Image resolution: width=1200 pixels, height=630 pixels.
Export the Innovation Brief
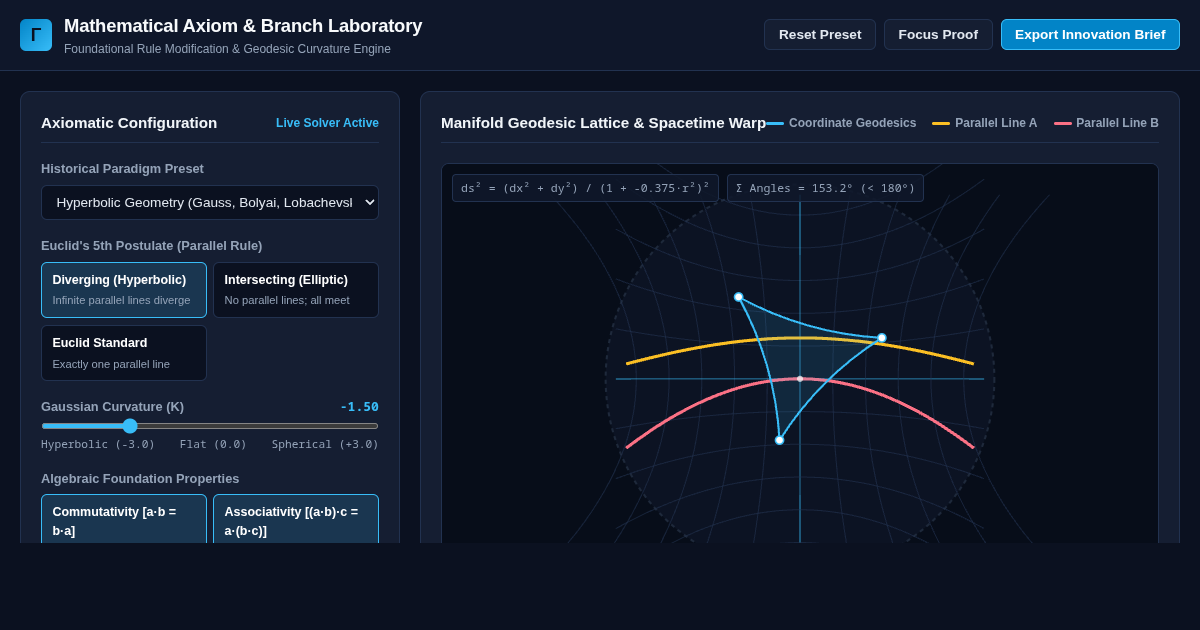click(x=1090, y=34)
